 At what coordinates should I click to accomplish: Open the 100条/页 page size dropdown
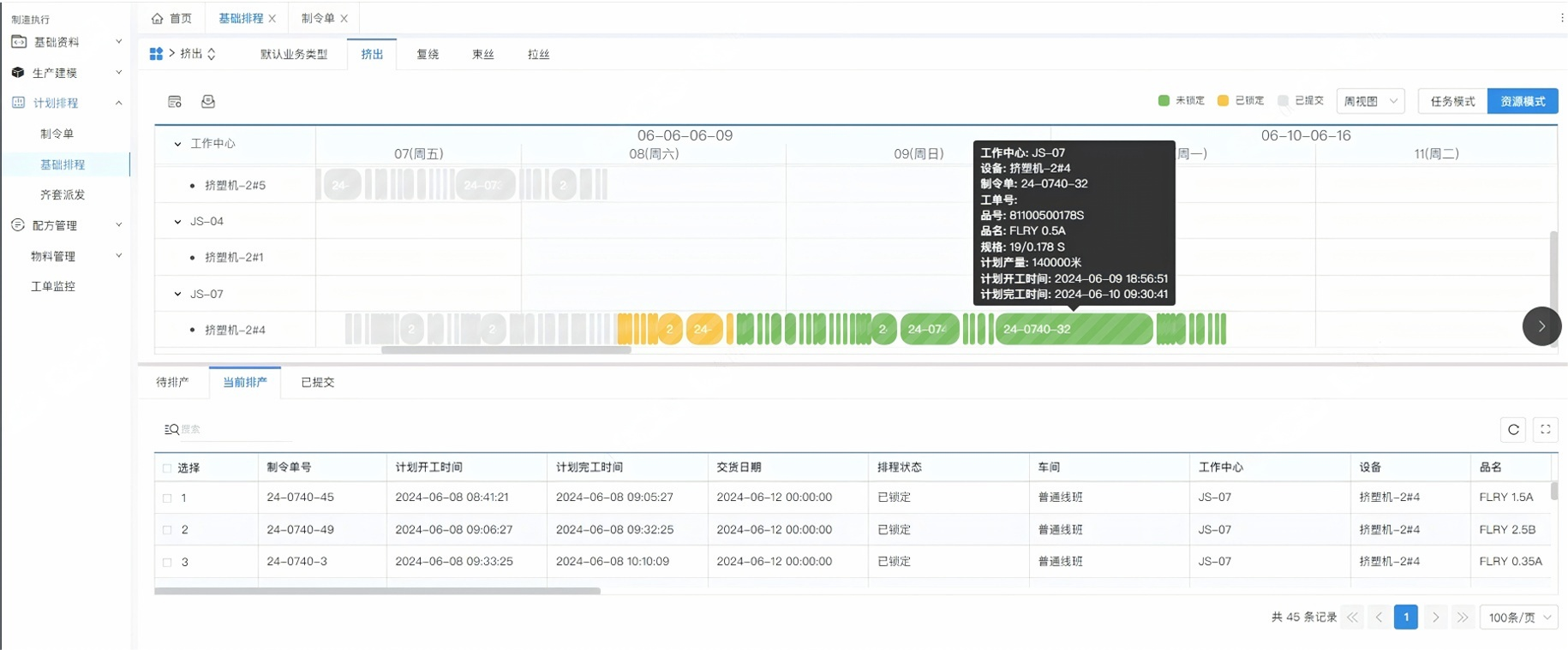[1519, 617]
